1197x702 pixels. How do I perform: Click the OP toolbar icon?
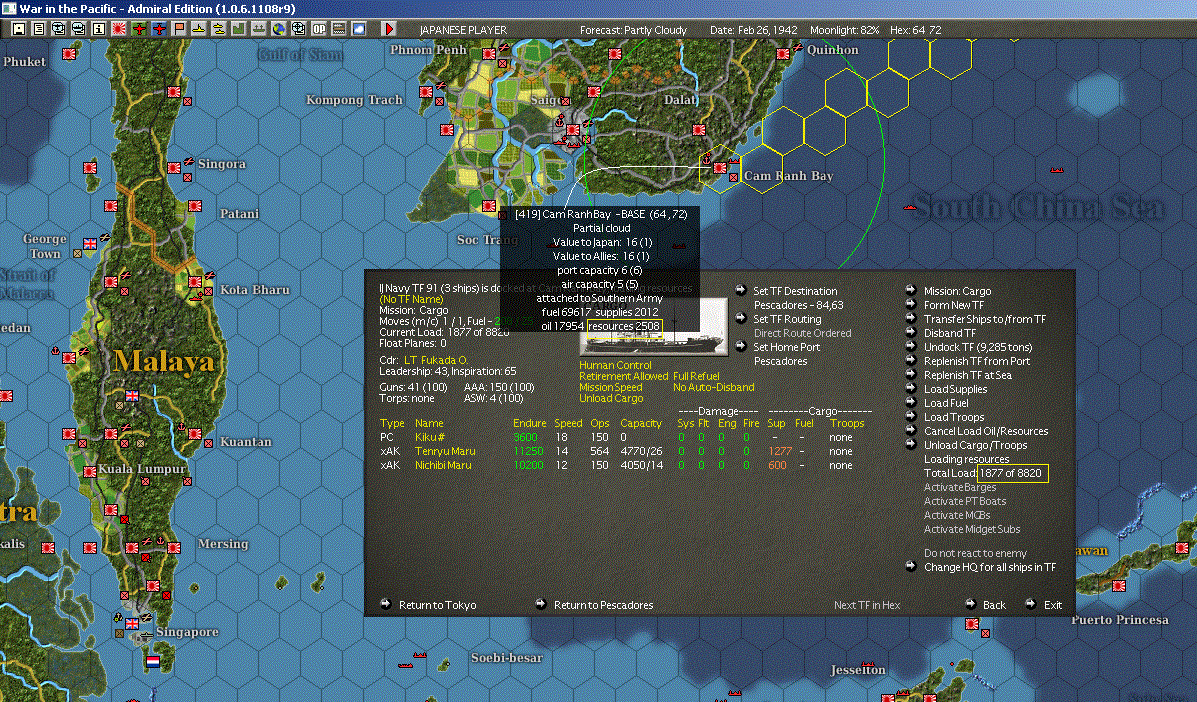(x=318, y=29)
